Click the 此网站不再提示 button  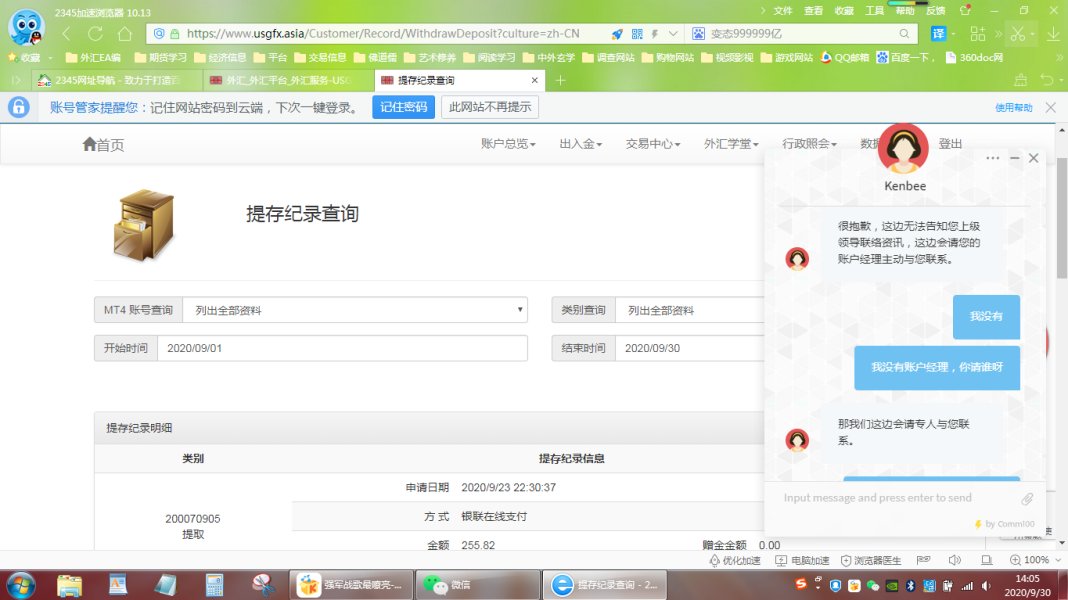pyautogui.click(x=490, y=107)
